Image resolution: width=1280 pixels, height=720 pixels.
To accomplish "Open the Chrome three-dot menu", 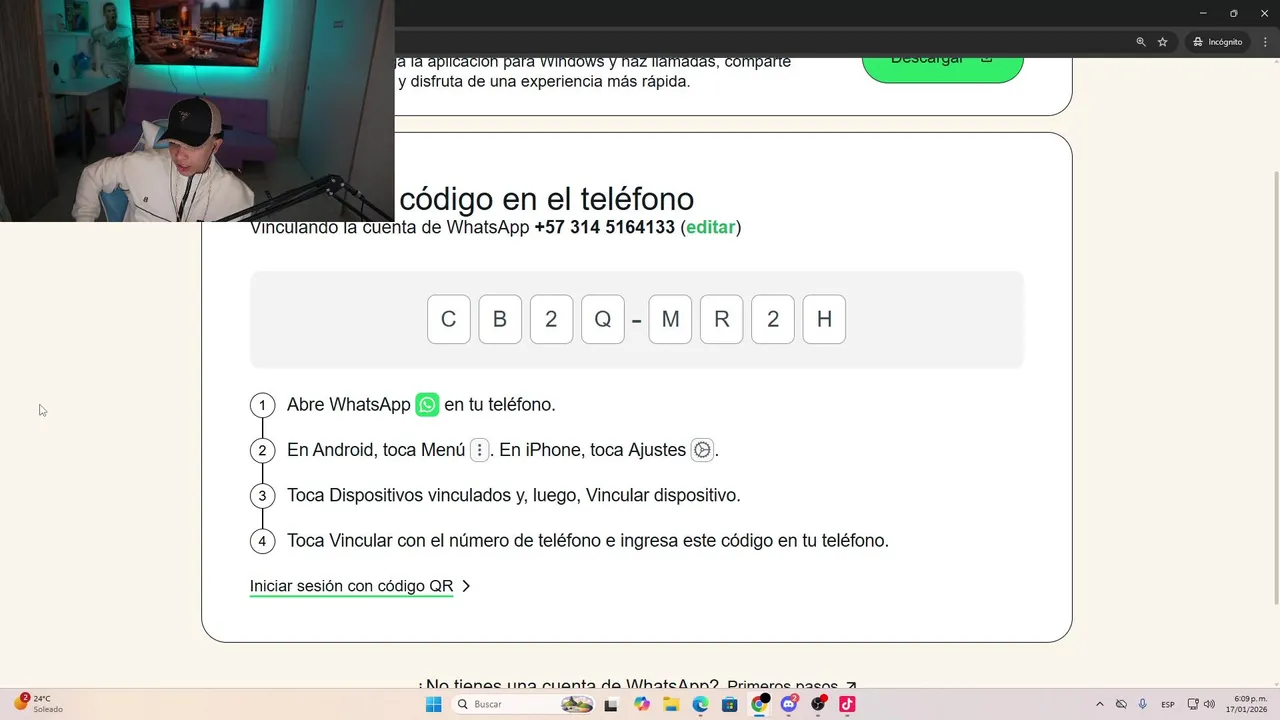I will point(1265,42).
